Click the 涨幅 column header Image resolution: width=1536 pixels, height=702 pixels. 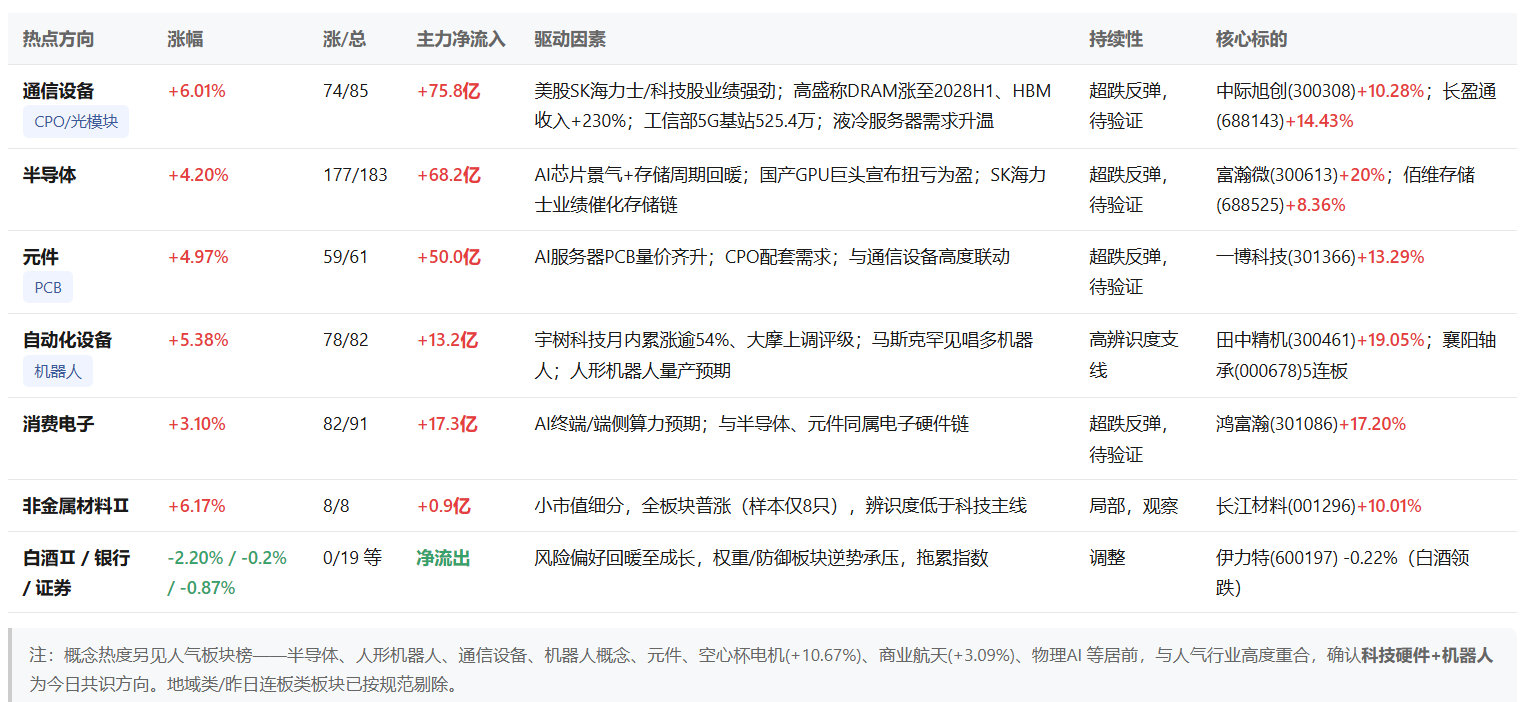185,39
